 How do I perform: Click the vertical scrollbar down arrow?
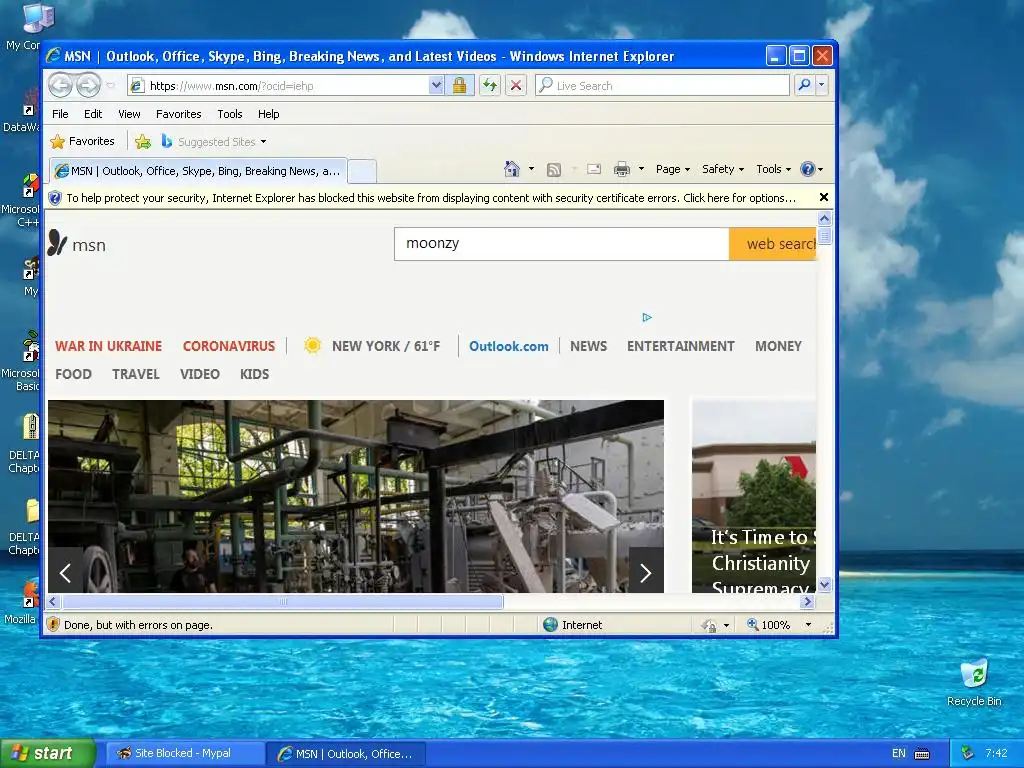pos(824,584)
